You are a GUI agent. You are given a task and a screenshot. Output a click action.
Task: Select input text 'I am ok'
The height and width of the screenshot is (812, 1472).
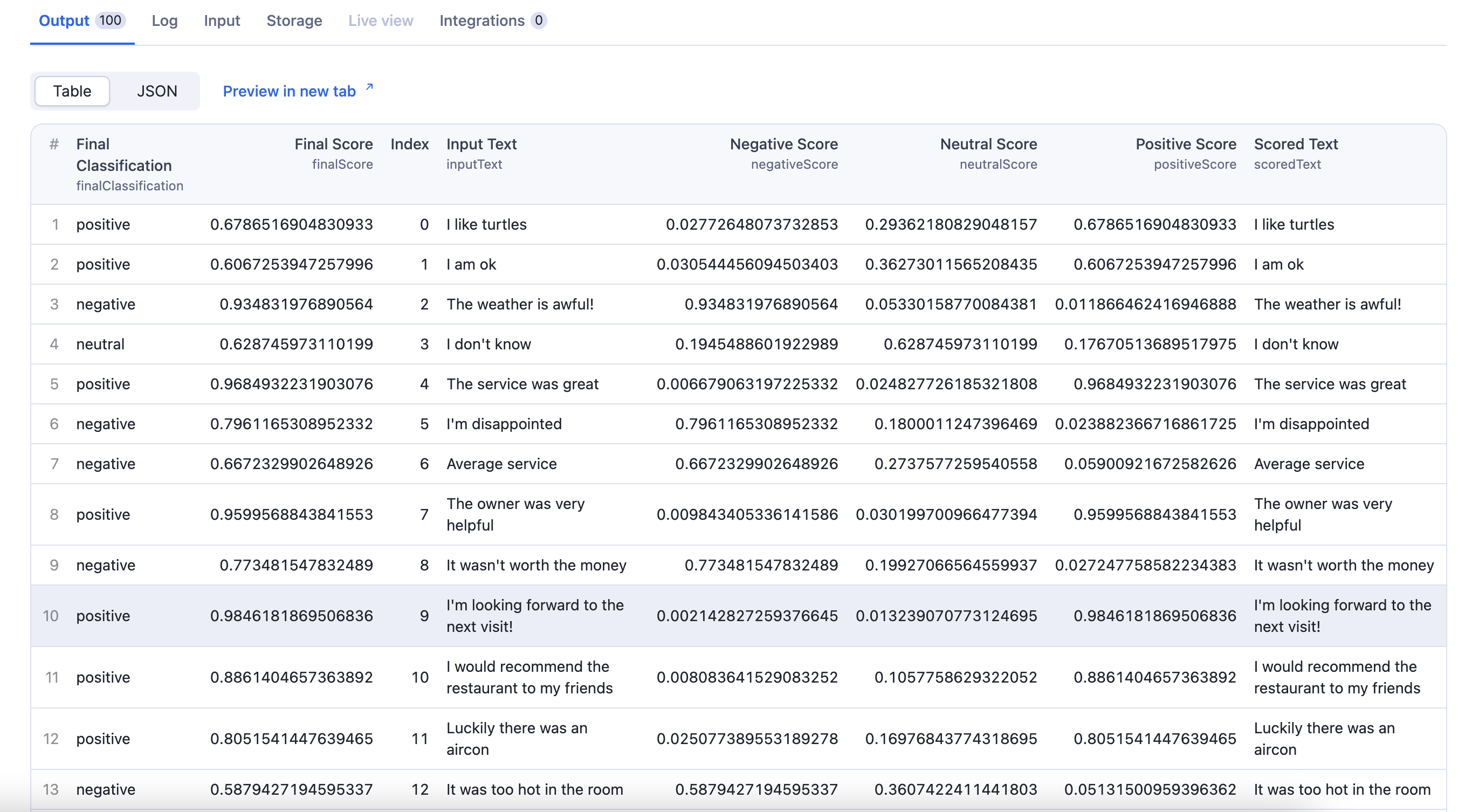click(x=471, y=264)
